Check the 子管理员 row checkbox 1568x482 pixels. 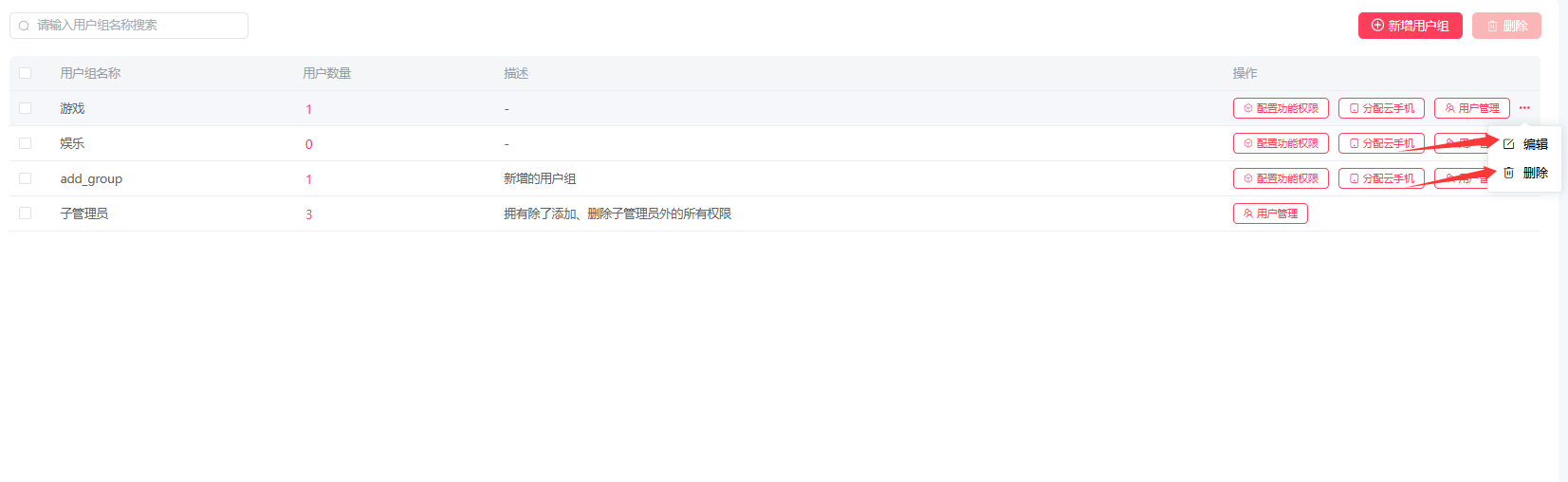26,213
